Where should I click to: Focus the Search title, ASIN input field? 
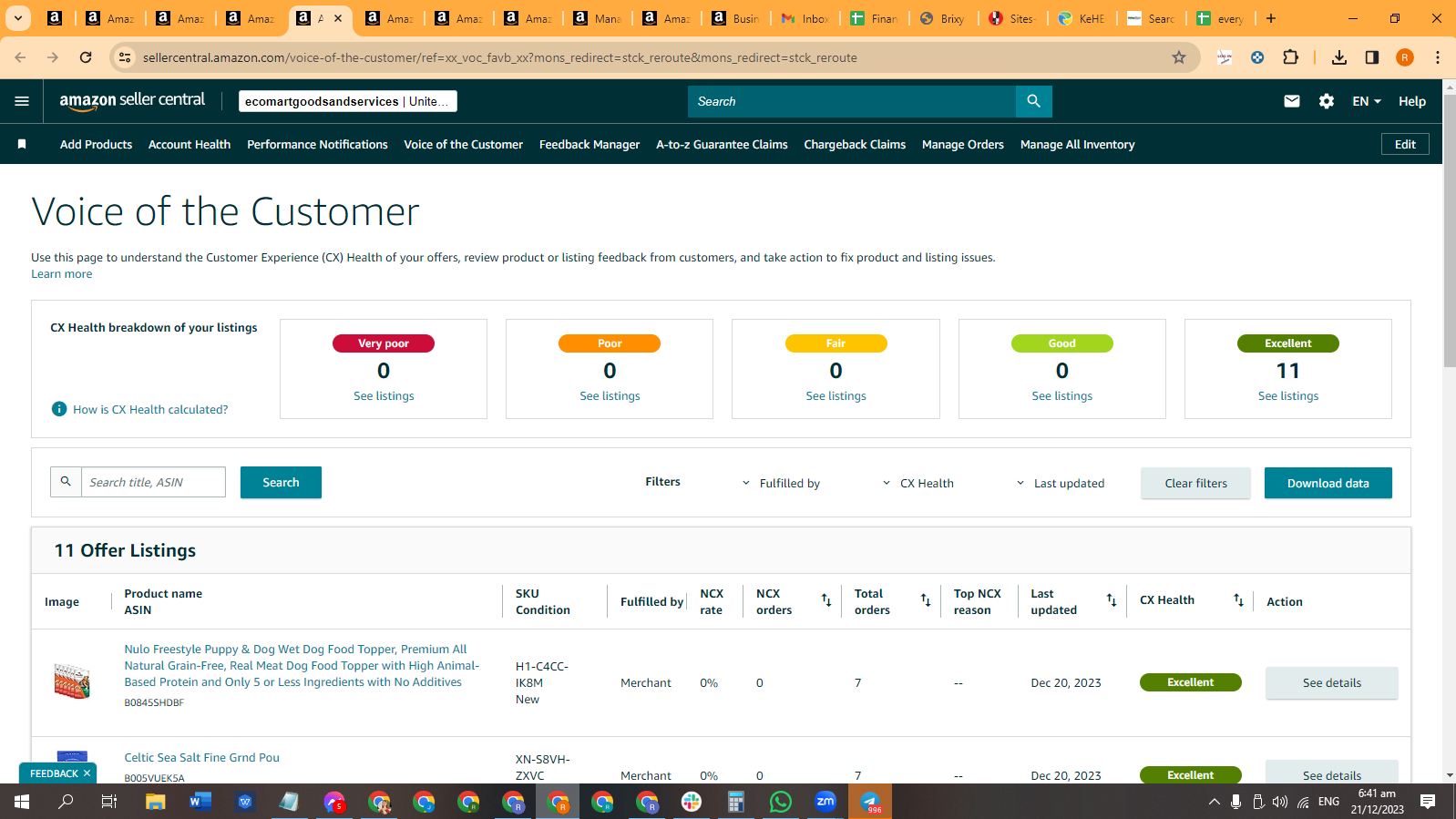click(153, 482)
